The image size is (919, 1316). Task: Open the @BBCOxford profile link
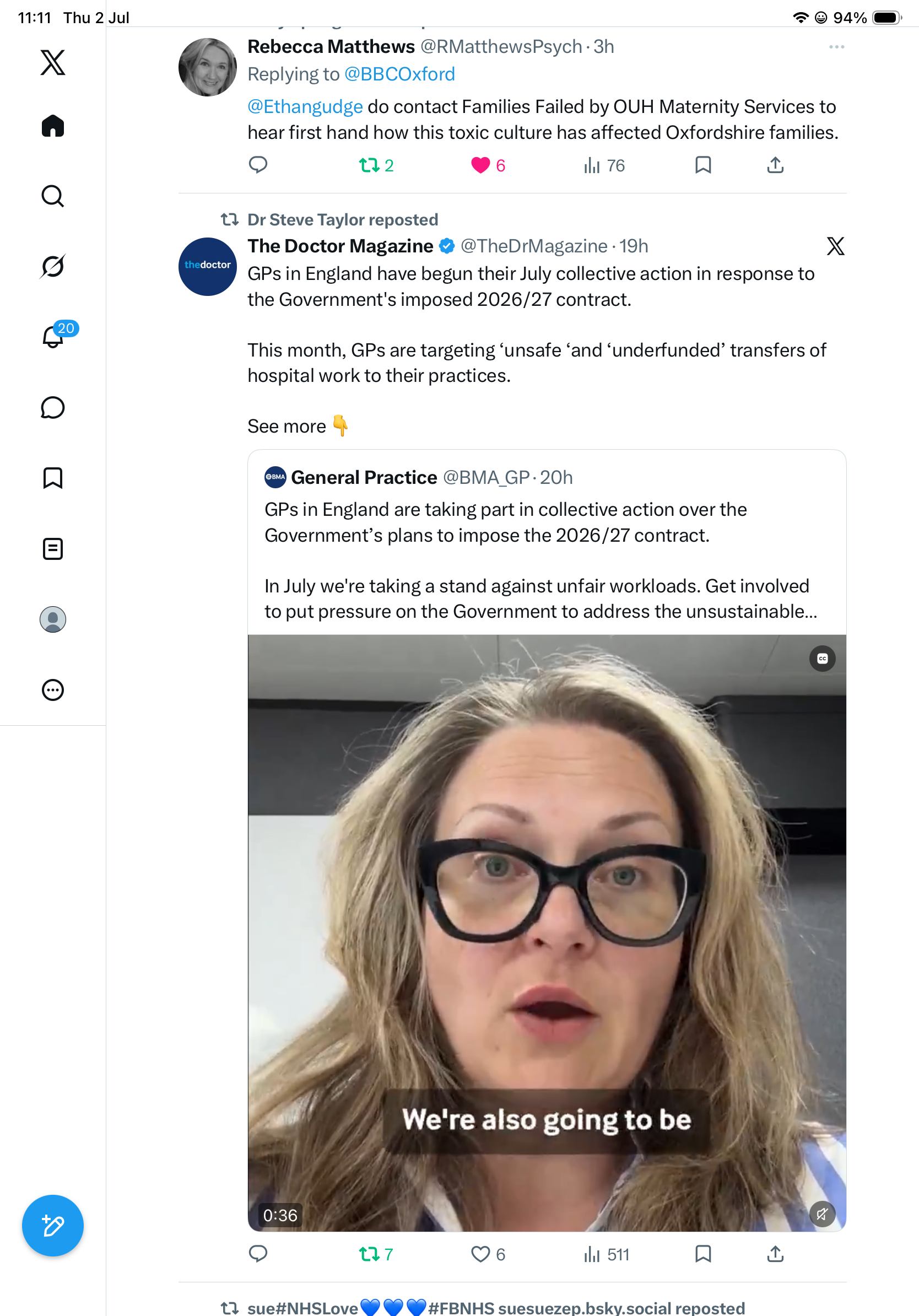(399, 74)
